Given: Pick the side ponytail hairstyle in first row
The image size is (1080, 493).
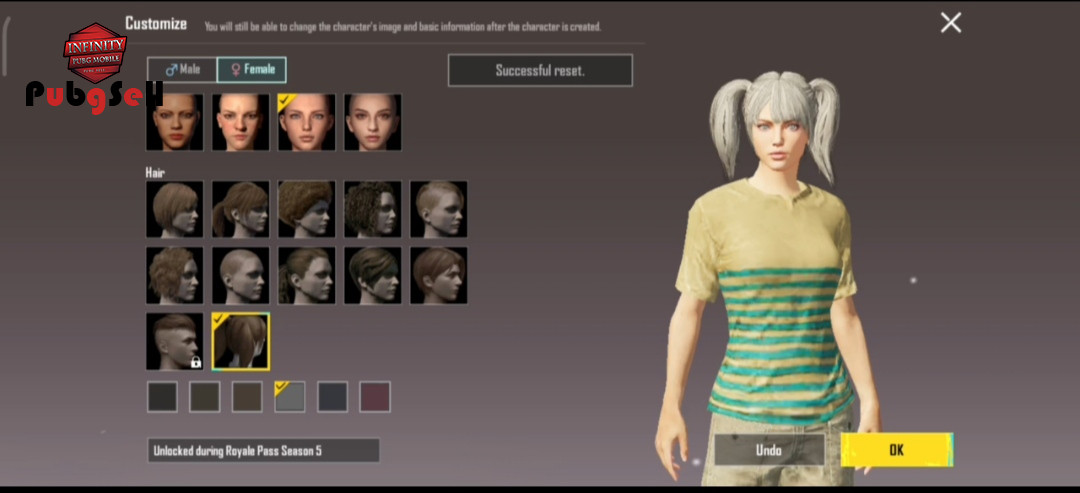Looking at the screenshot, I should pyautogui.click(x=240, y=209).
